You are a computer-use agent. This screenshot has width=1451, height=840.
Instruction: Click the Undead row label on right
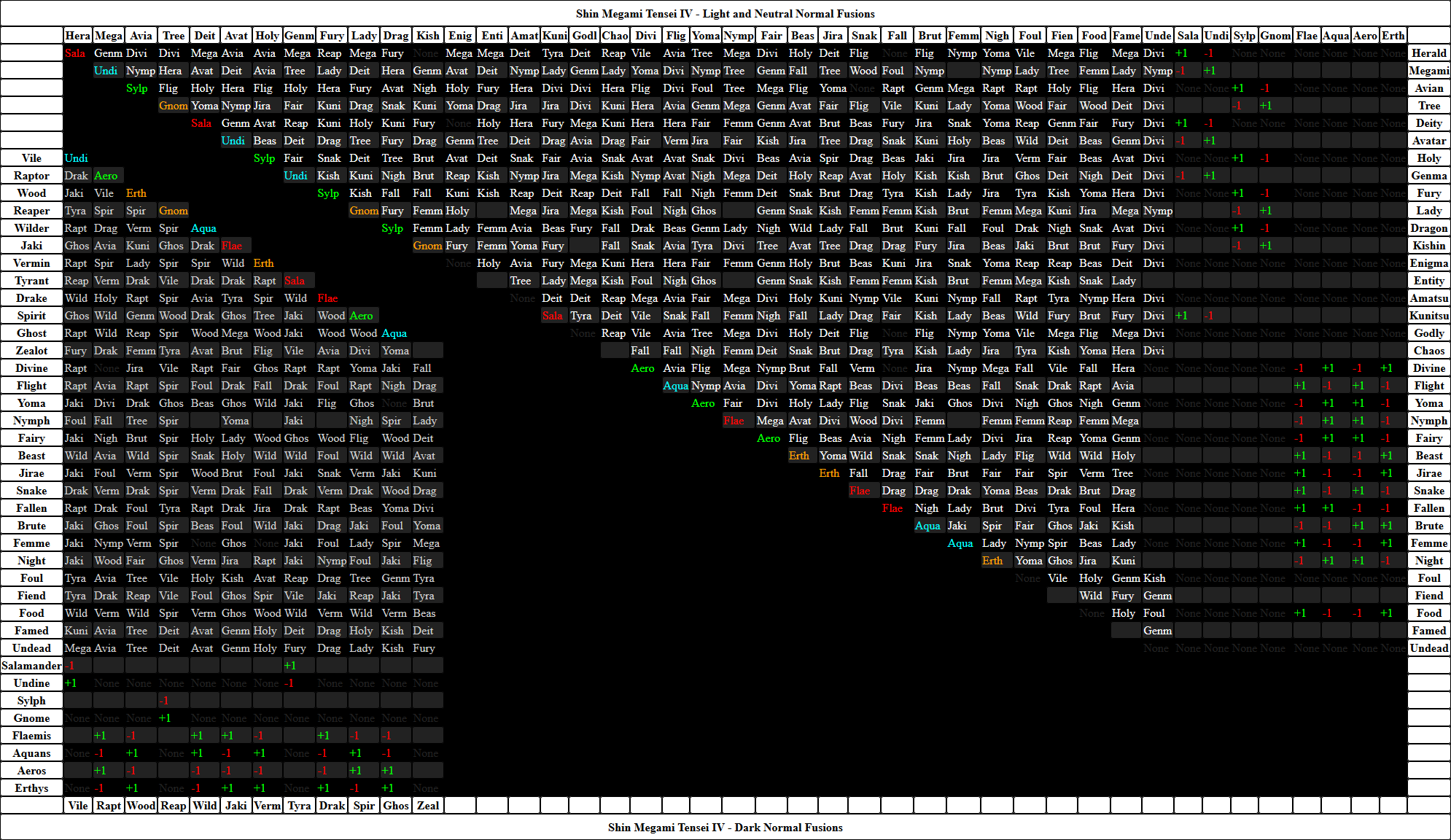1428,647
